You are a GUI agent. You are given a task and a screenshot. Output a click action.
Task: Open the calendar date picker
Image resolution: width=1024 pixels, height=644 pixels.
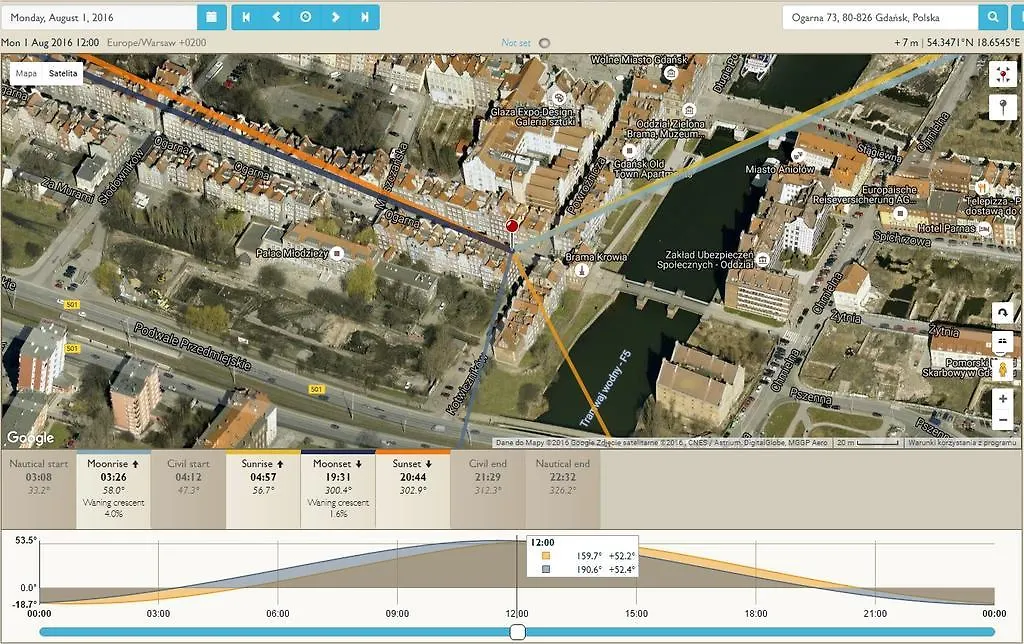[212, 18]
